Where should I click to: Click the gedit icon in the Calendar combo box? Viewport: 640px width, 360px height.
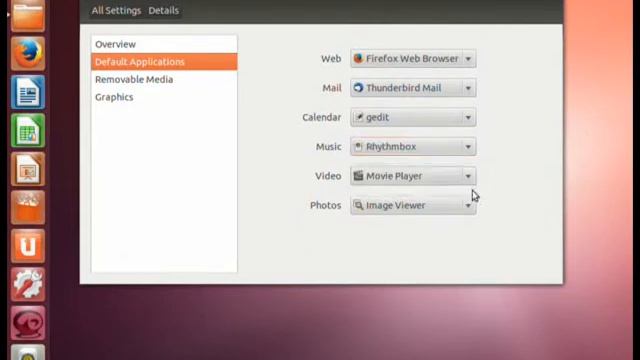click(358, 117)
